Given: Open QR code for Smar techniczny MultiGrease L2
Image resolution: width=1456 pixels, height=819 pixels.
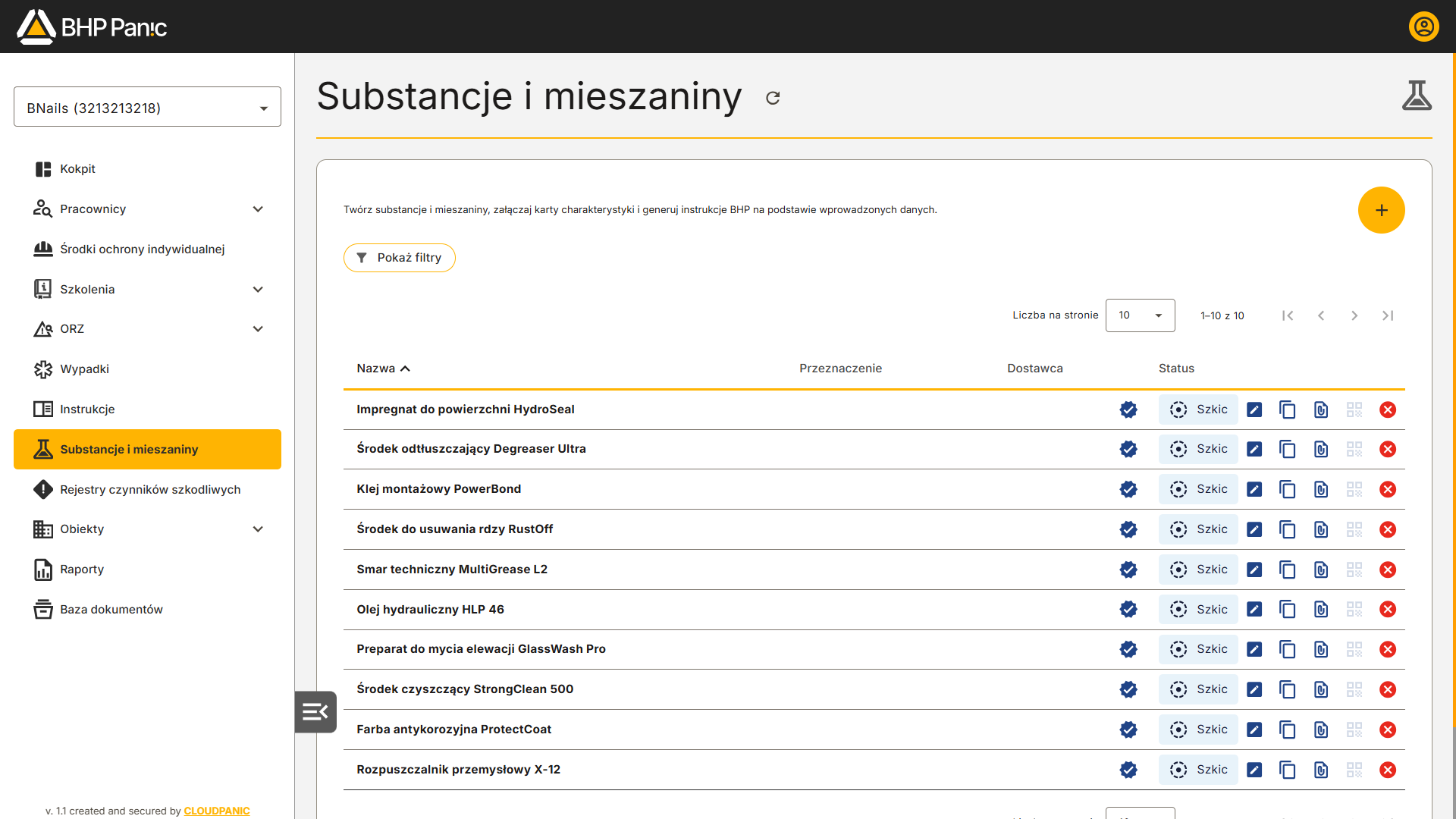Looking at the screenshot, I should [1354, 570].
